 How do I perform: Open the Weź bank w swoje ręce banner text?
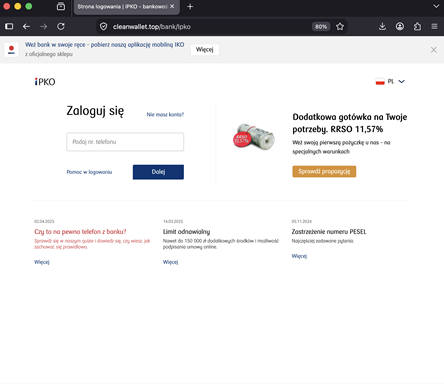105,45
